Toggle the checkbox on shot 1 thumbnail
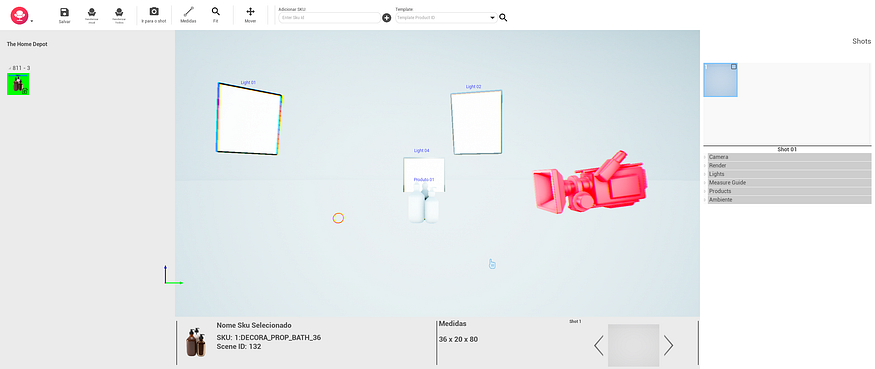The width and height of the screenshot is (875, 369). tap(734, 67)
